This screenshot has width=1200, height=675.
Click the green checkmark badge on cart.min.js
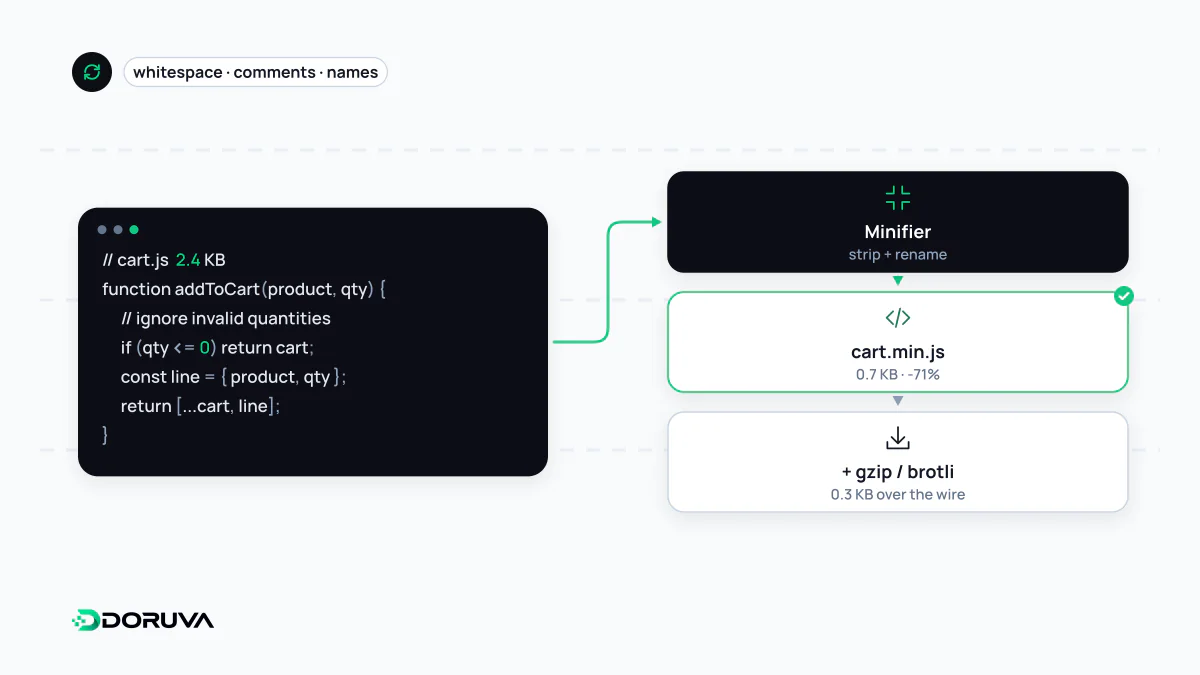(x=1124, y=296)
